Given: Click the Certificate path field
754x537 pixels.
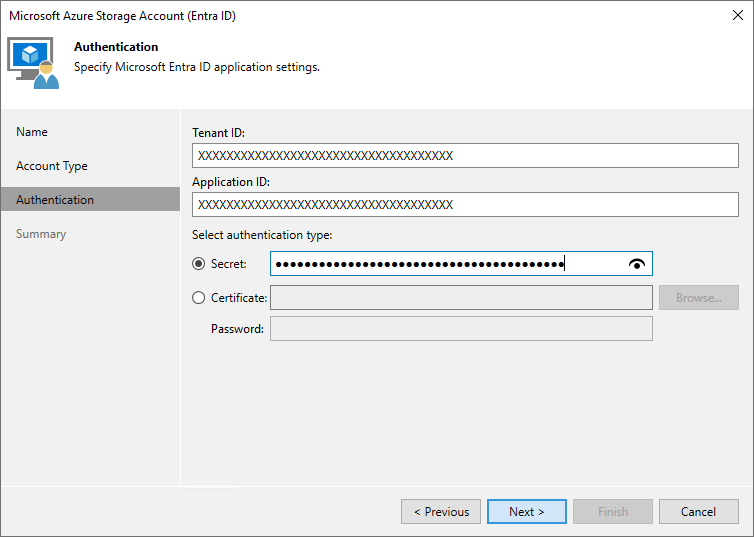Looking at the screenshot, I should tap(461, 298).
